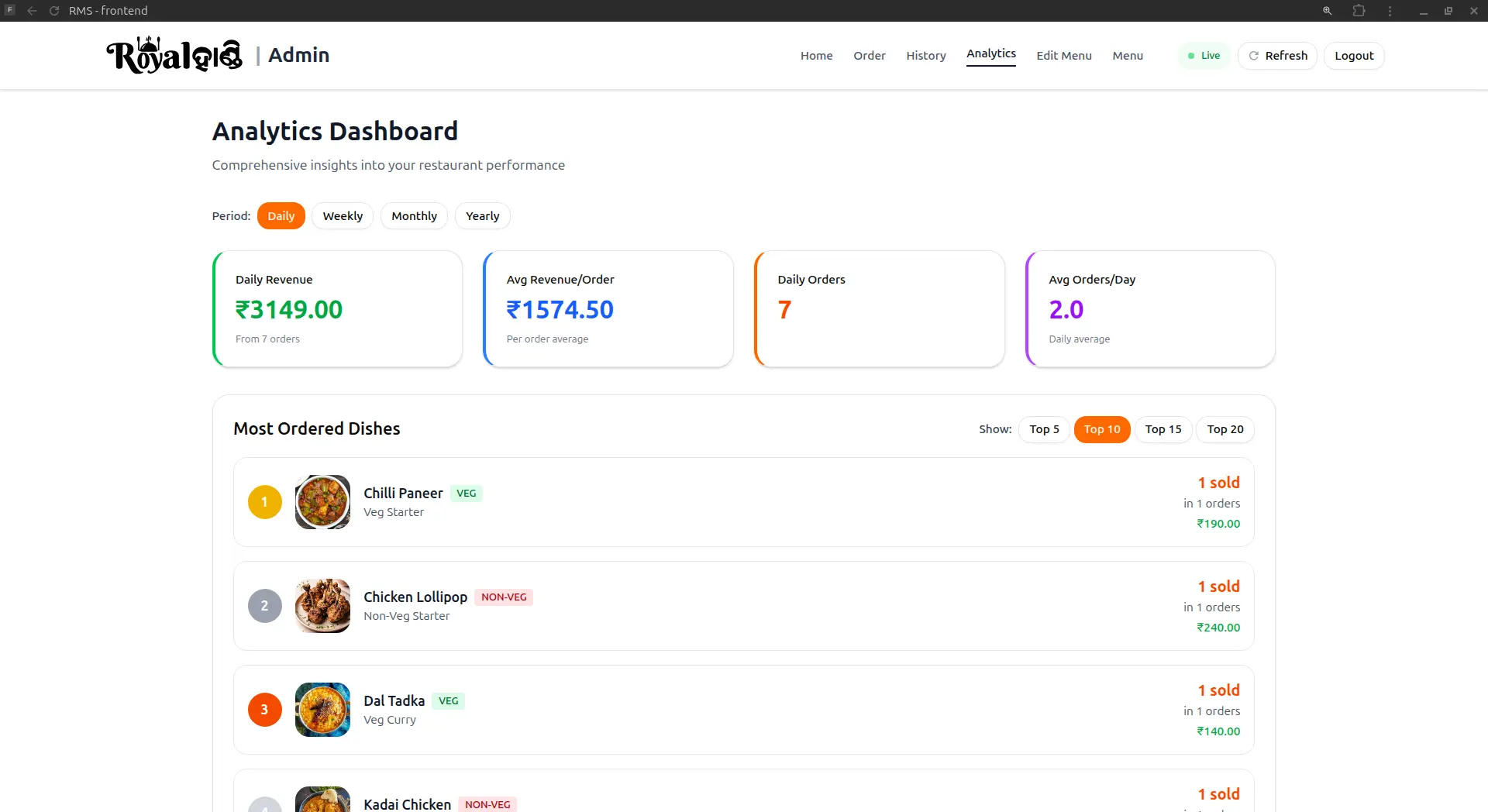Open the Chilli Paneer dish thumbnail
Screen dimensions: 1488x812
point(322,502)
